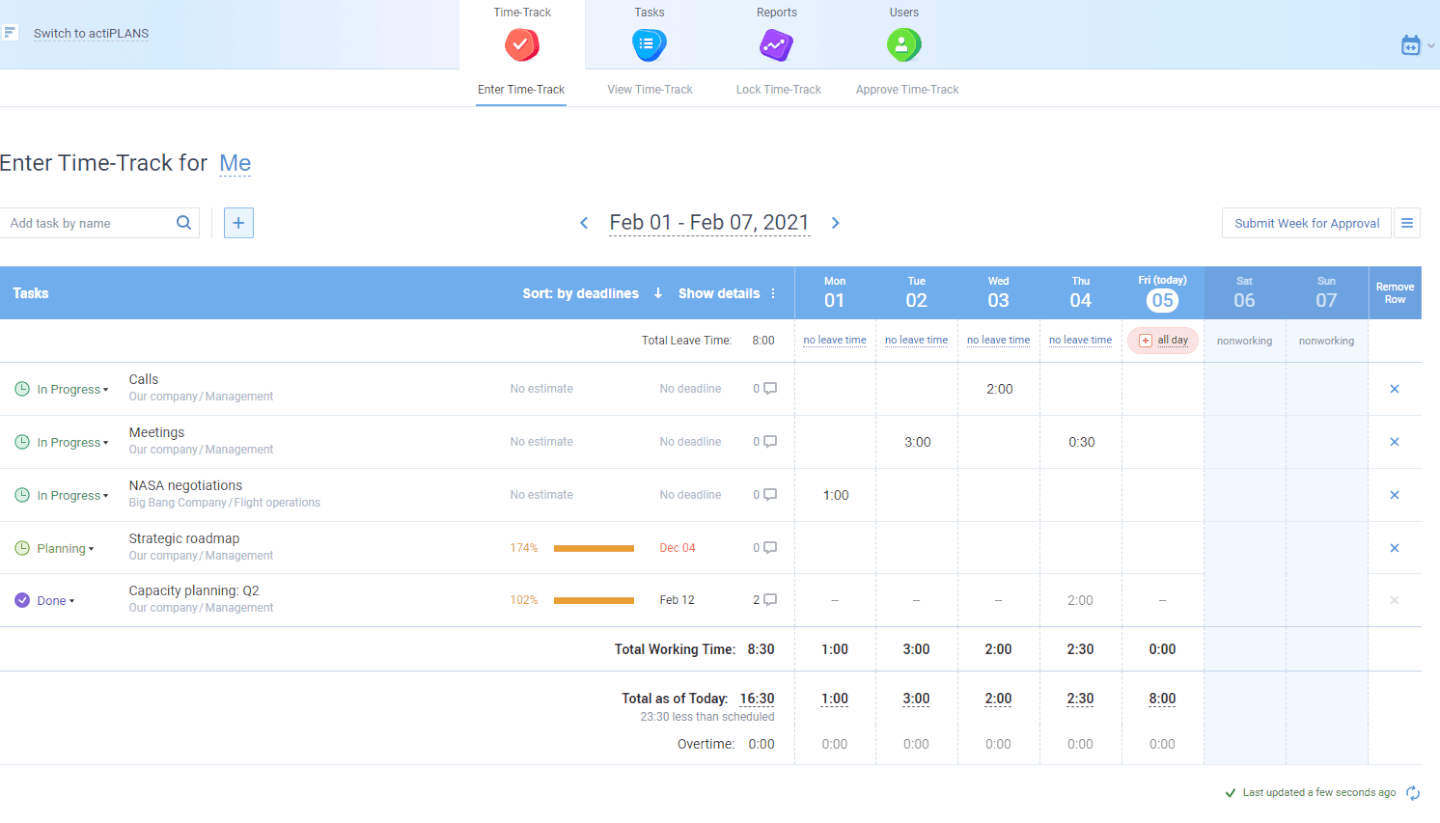Viewport: 1440px width, 823px height.
Task: Click the calendar icon in the top-right corner
Action: tap(1412, 45)
